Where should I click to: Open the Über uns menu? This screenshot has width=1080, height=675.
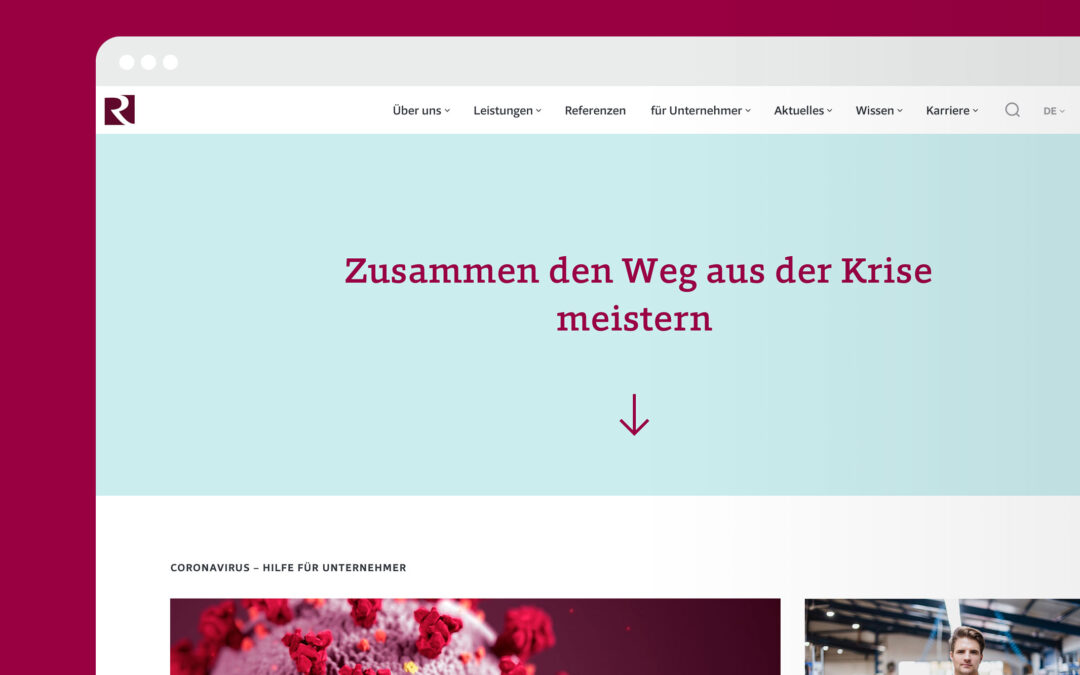[421, 110]
